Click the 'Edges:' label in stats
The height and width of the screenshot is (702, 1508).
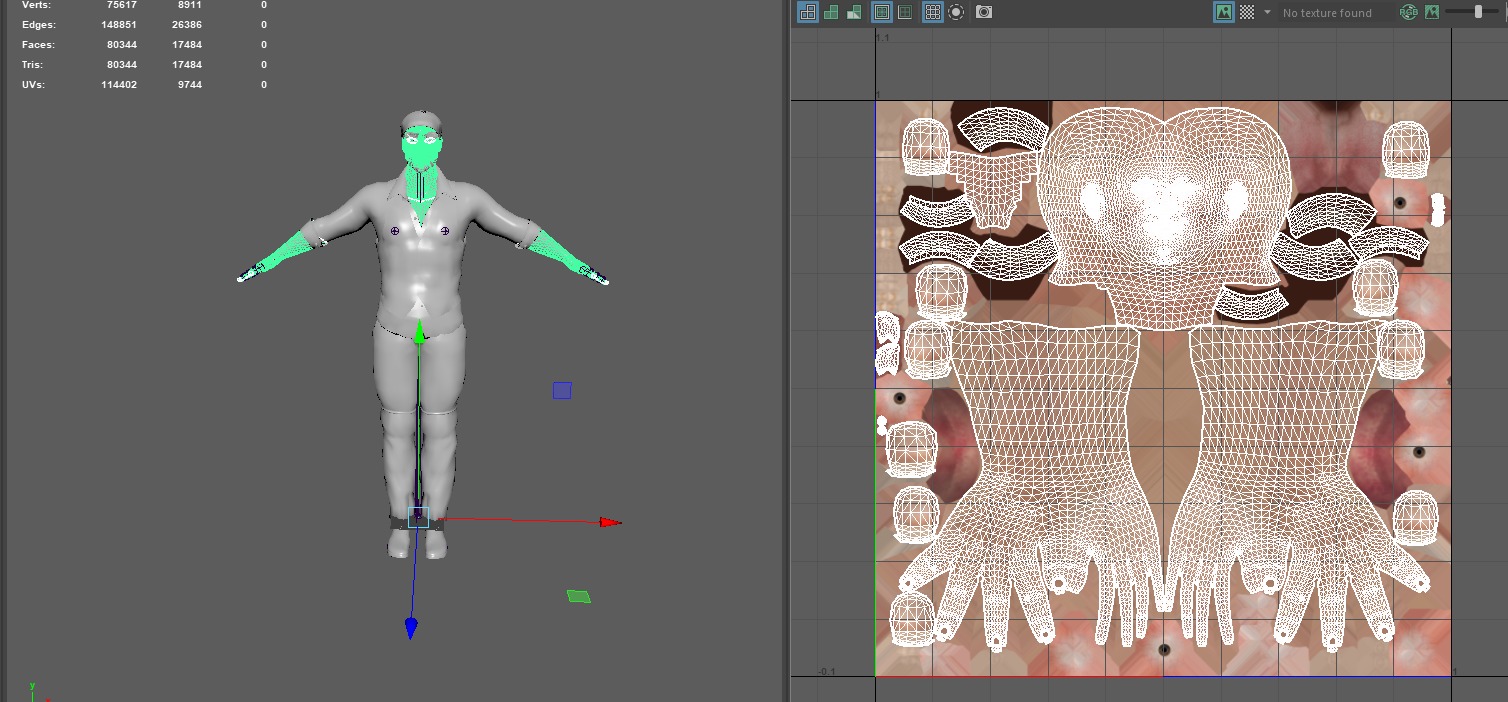click(x=39, y=24)
